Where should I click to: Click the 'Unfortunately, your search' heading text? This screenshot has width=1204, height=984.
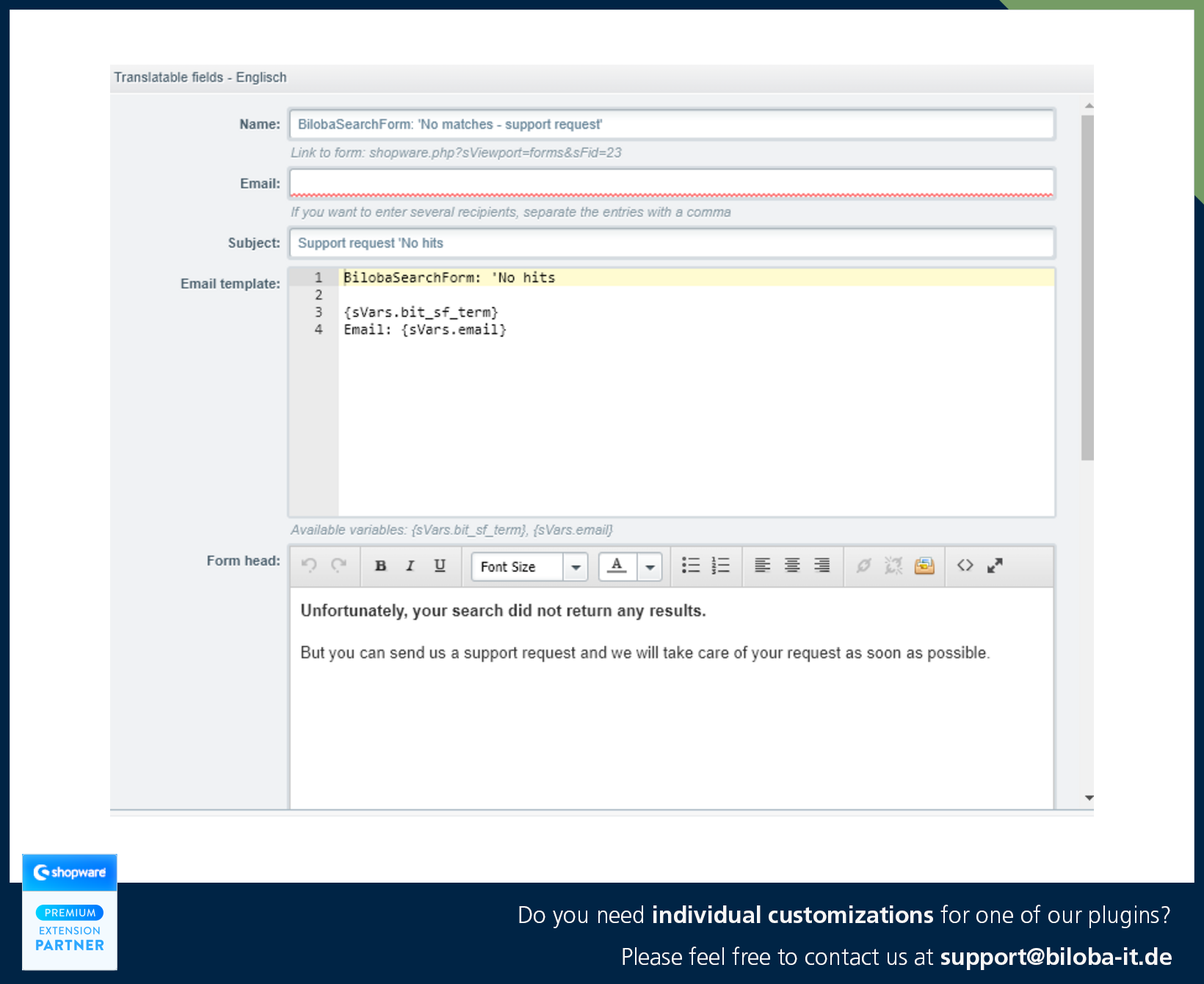tap(503, 611)
